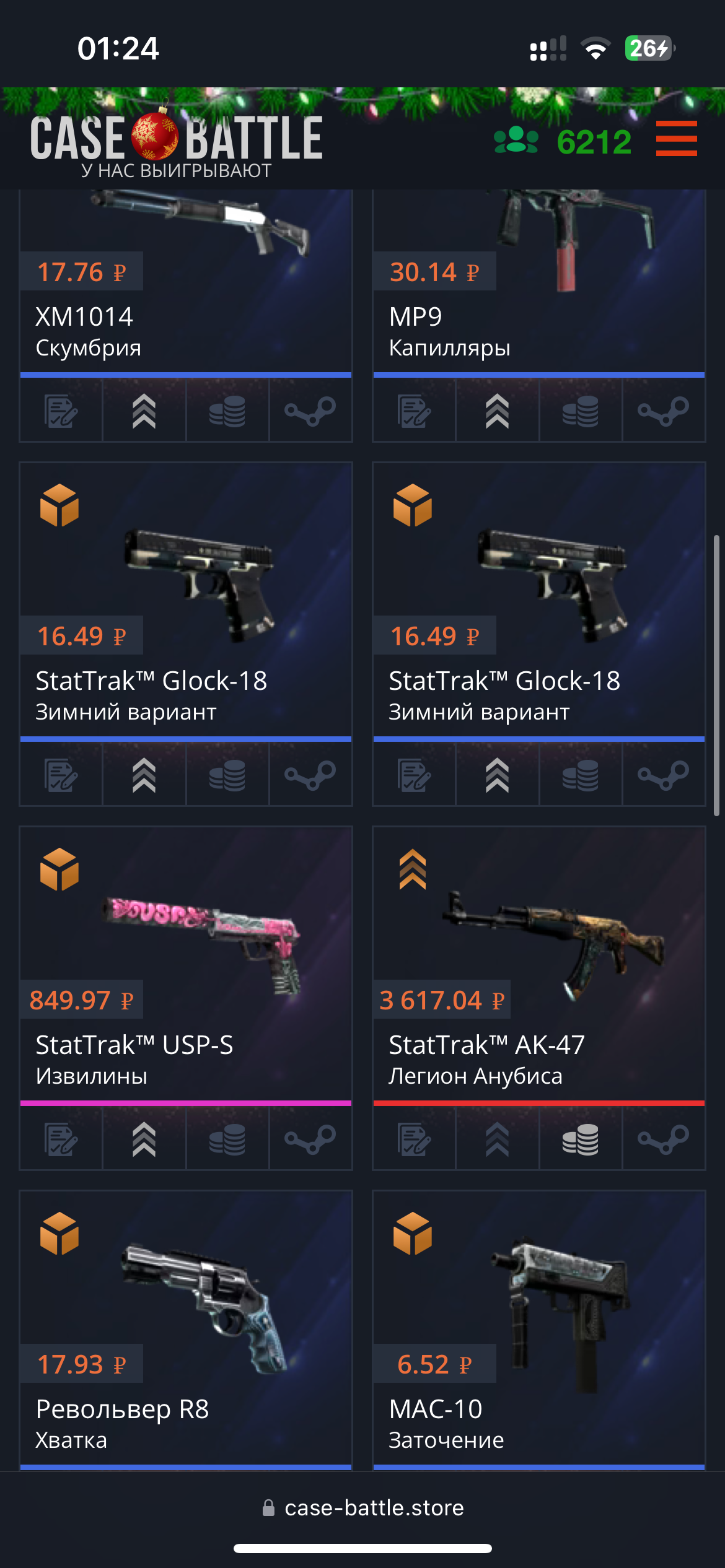The width and height of the screenshot is (725, 1568).
Task: Click the contract icon under MP9 Капилляры
Action: tap(414, 411)
